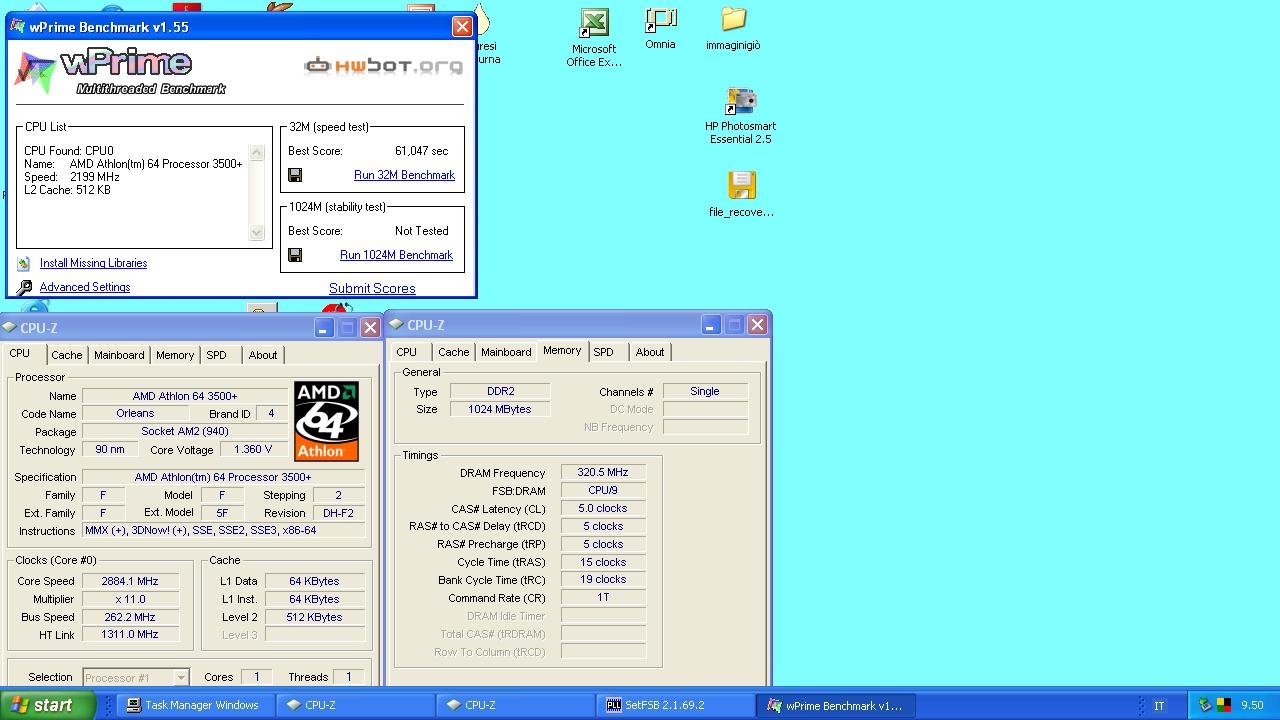
Task: Open the Install Missing Libraries link
Action: [93, 263]
